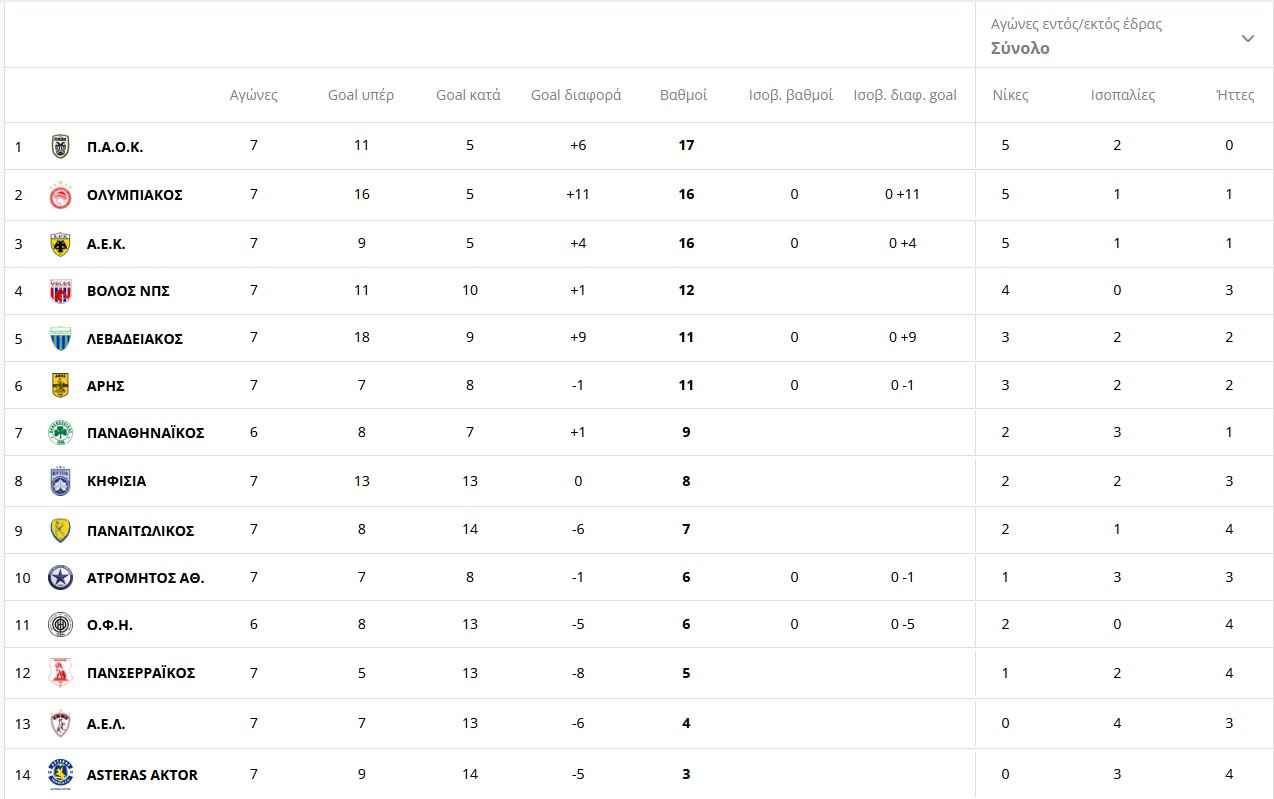The image size is (1274, 799).
Task: Click the Ο.Φ.Η. team name link
Action: click(x=109, y=626)
